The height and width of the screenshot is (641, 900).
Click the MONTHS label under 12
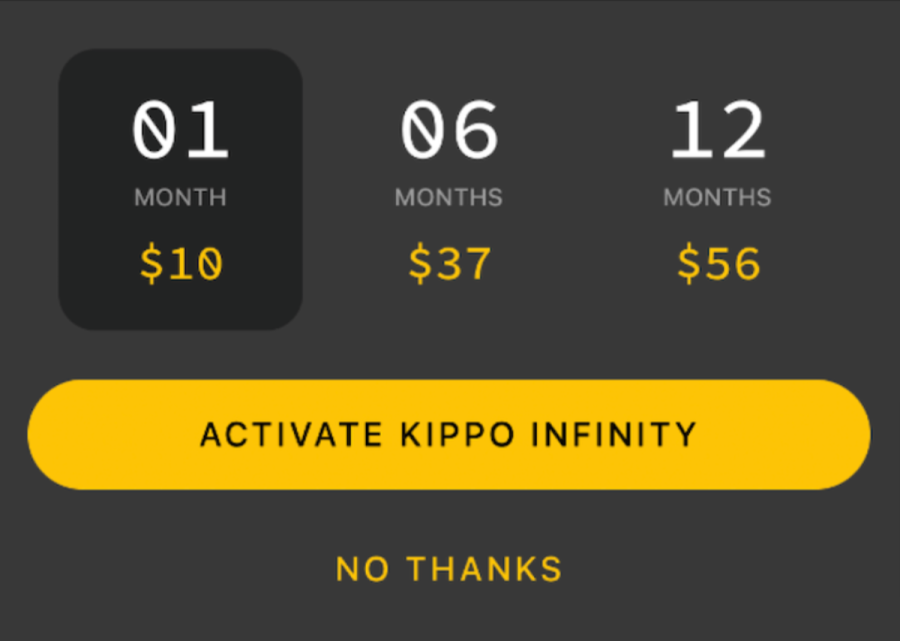tap(718, 197)
